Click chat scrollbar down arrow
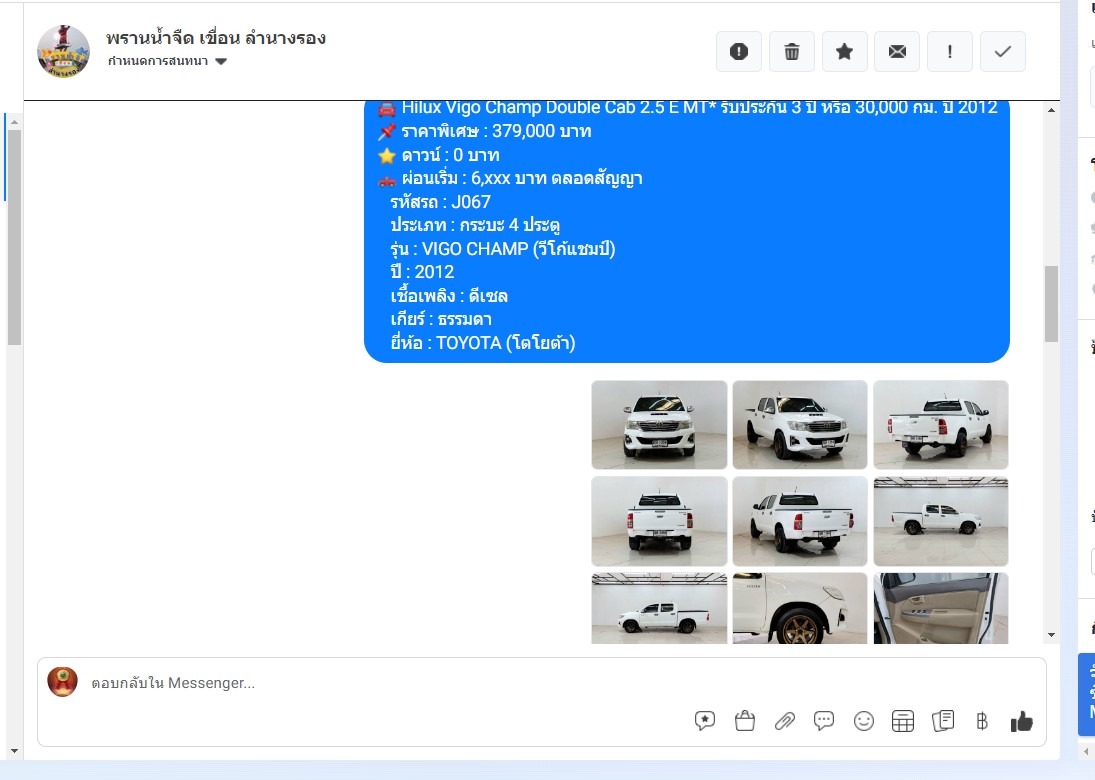This screenshot has height=780, width=1095. [1052, 635]
